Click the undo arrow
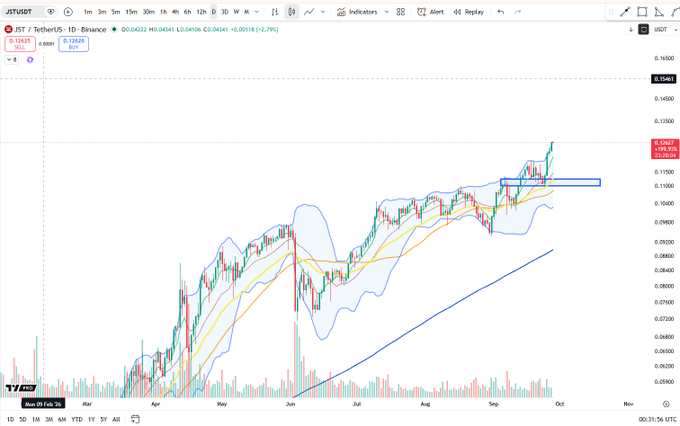The image size is (680, 426). coord(501,12)
